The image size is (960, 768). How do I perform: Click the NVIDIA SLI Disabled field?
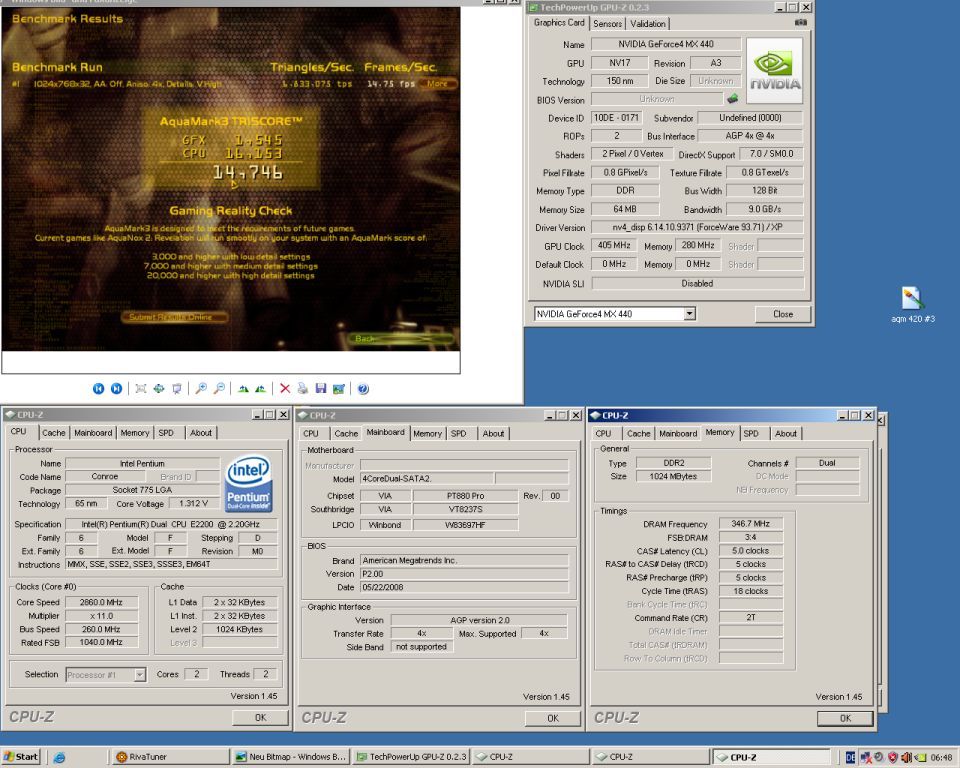(x=697, y=283)
